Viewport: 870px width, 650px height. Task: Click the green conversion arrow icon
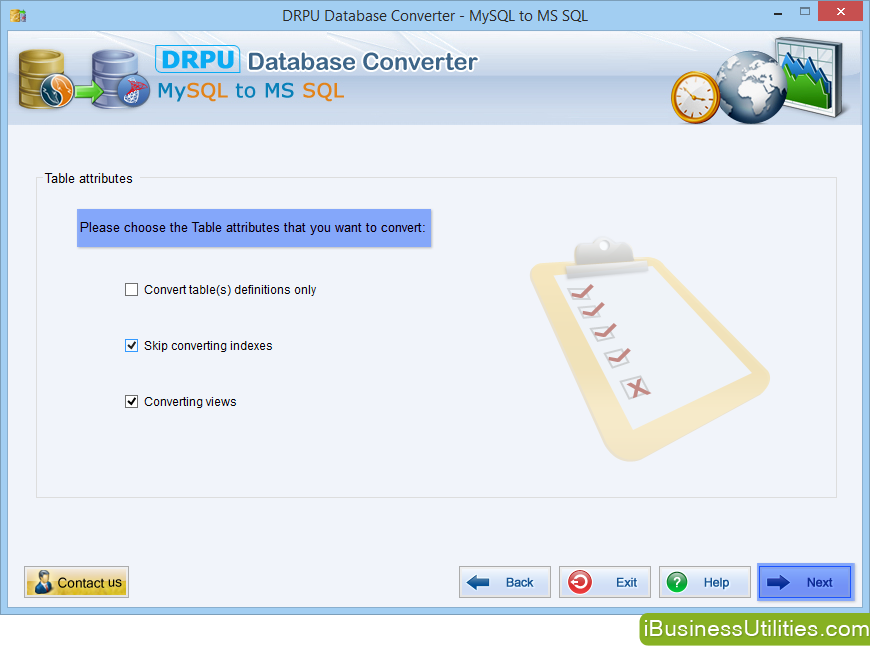tap(89, 92)
